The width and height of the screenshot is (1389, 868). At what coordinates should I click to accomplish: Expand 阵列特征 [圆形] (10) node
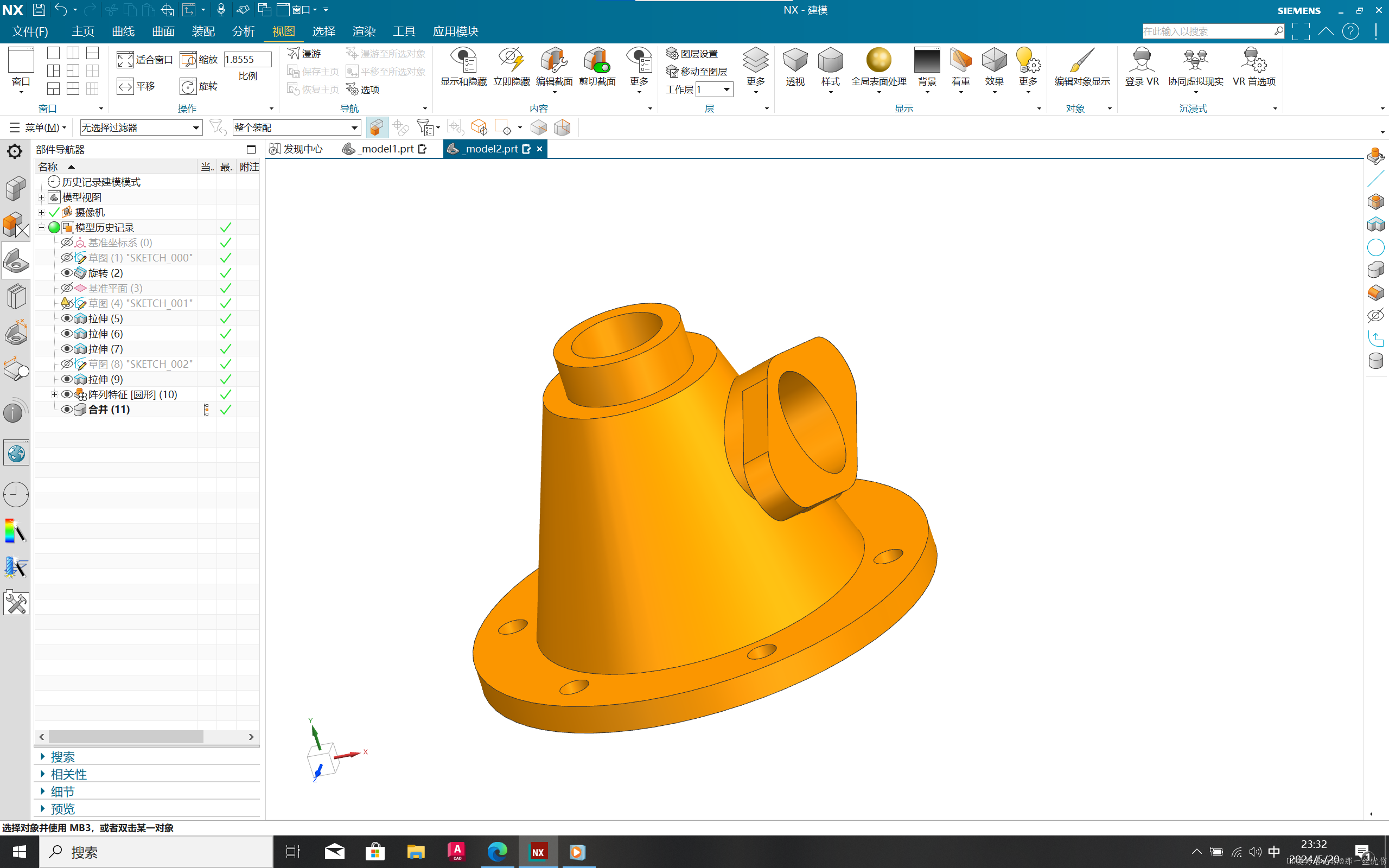pyautogui.click(x=54, y=394)
